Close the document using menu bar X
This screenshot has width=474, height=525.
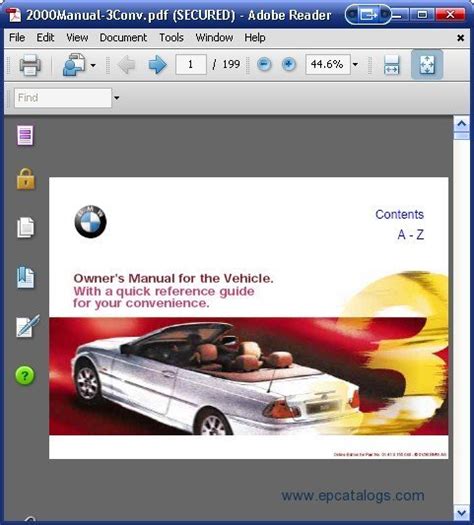tap(461, 38)
